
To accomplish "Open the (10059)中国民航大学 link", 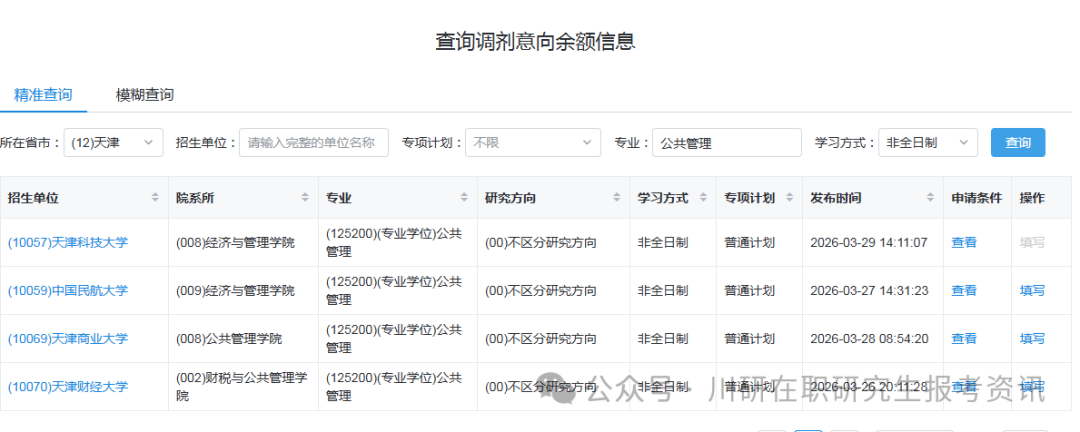I will pos(68,291).
